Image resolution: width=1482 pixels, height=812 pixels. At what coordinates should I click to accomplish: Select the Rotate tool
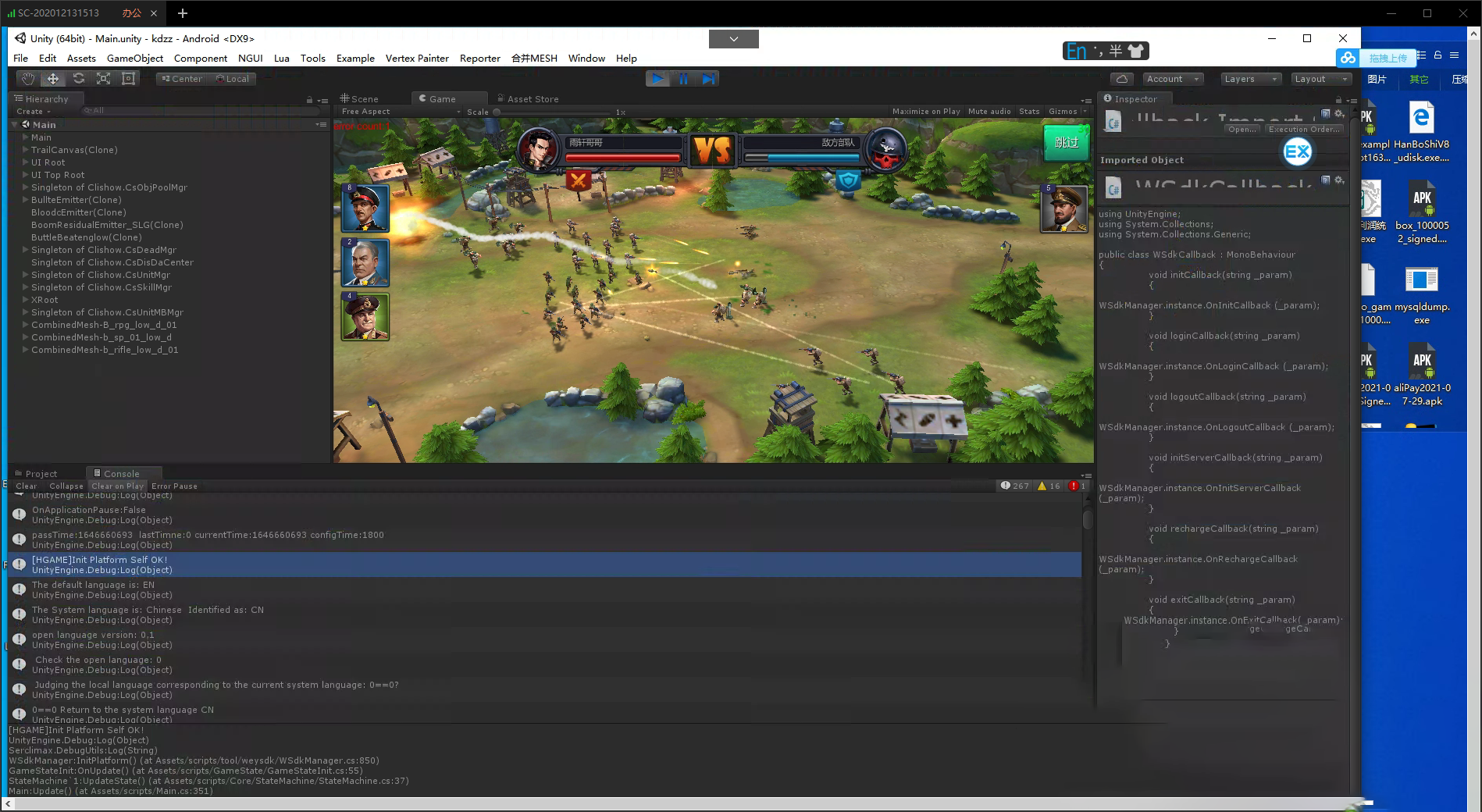point(78,79)
